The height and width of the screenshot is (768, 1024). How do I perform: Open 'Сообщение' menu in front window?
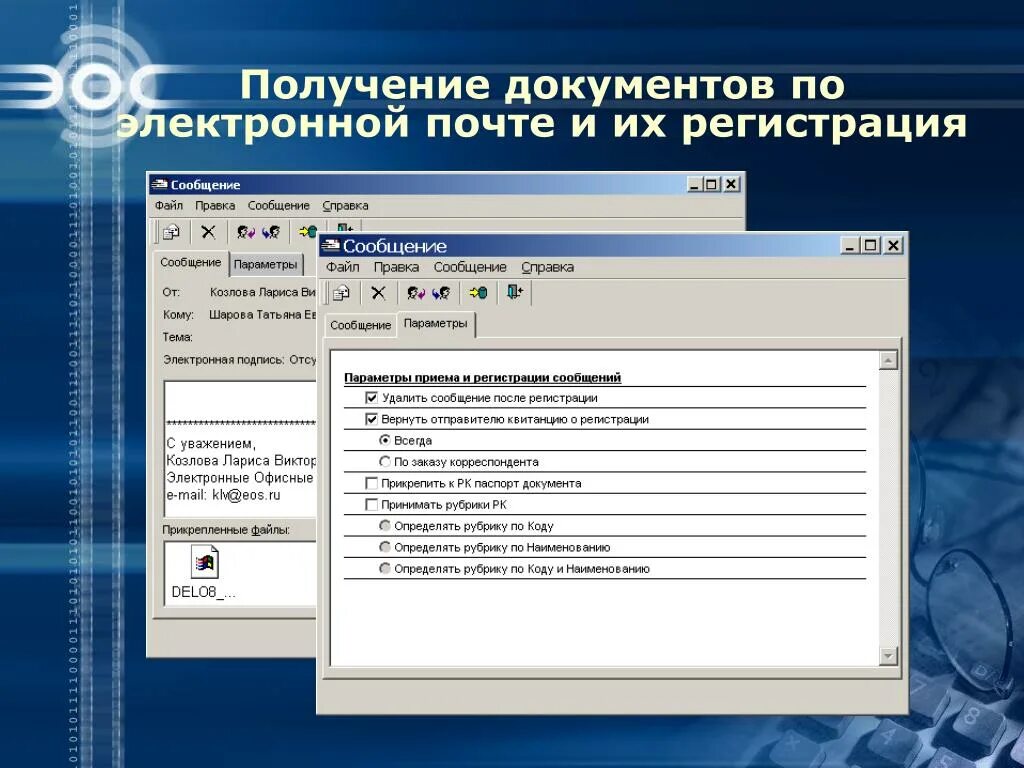click(470, 267)
